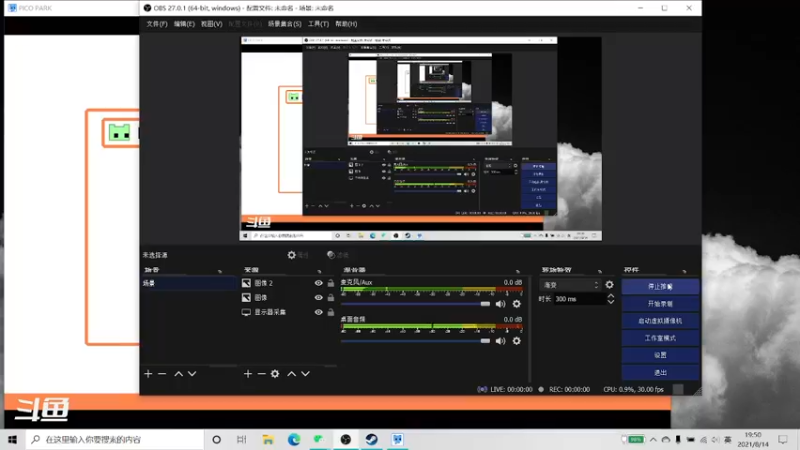This screenshot has width=800, height=450.
Task: Click the 图像 2 image source icon
Action: (x=246, y=283)
